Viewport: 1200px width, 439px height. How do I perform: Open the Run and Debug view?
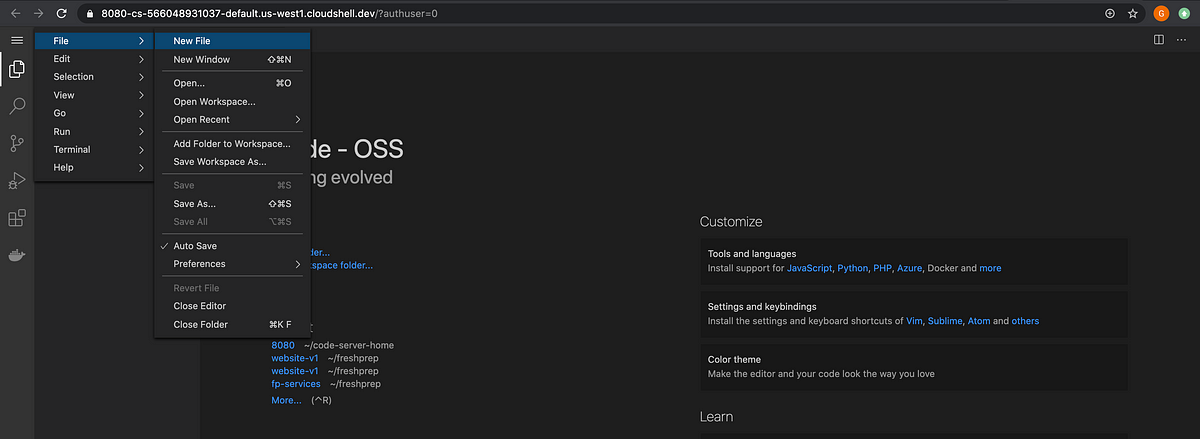point(17,180)
